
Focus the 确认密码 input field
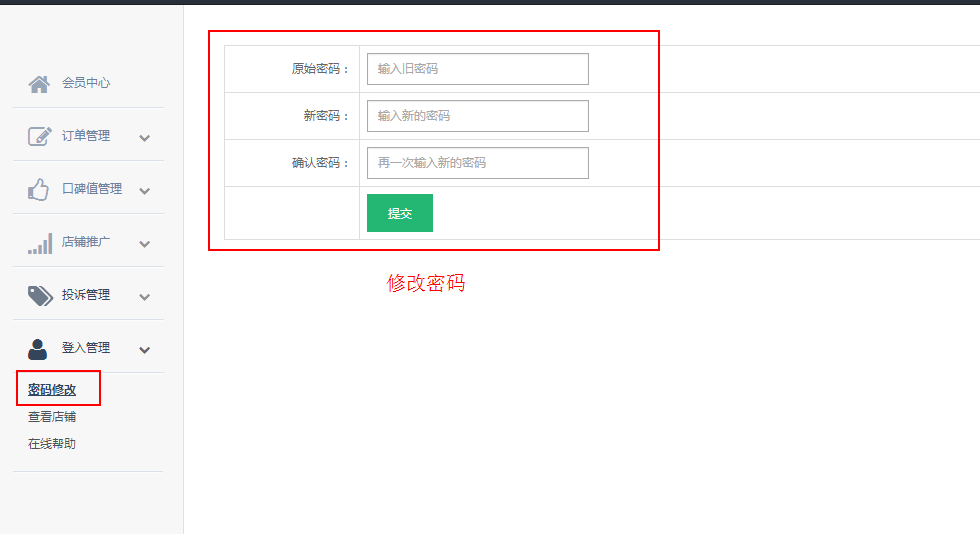pos(478,163)
